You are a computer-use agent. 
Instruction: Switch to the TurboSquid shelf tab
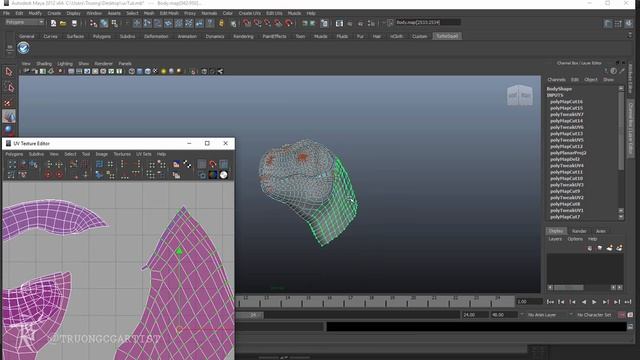click(x=447, y=36)
